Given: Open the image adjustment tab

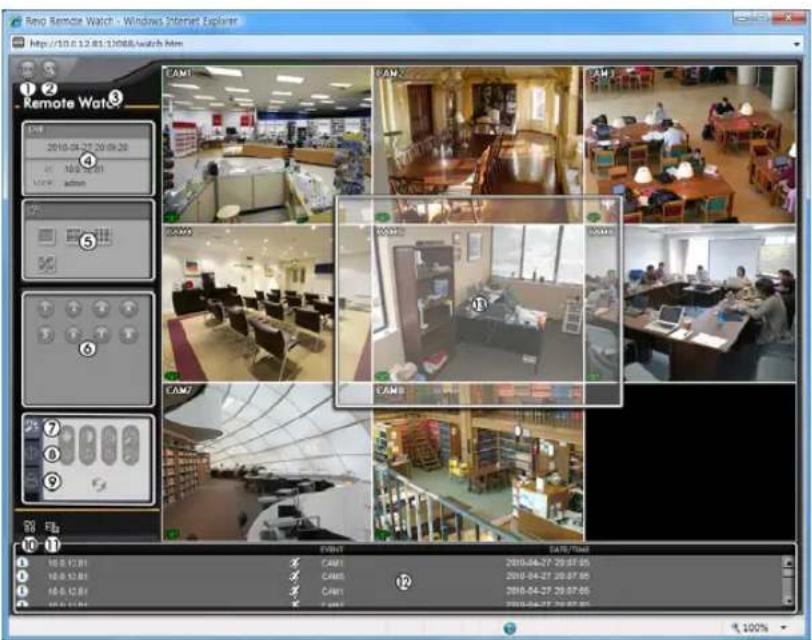Looking at the screenshot, I should pos(33,428).
